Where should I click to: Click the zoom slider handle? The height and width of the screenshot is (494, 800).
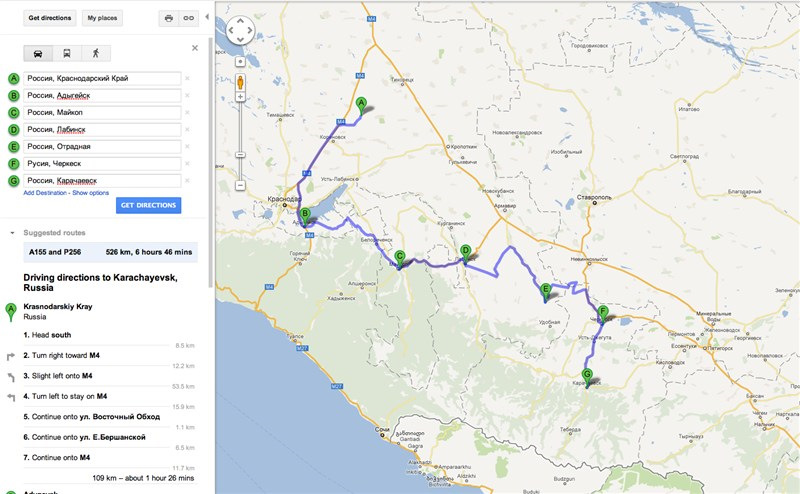tap(240, 155)
